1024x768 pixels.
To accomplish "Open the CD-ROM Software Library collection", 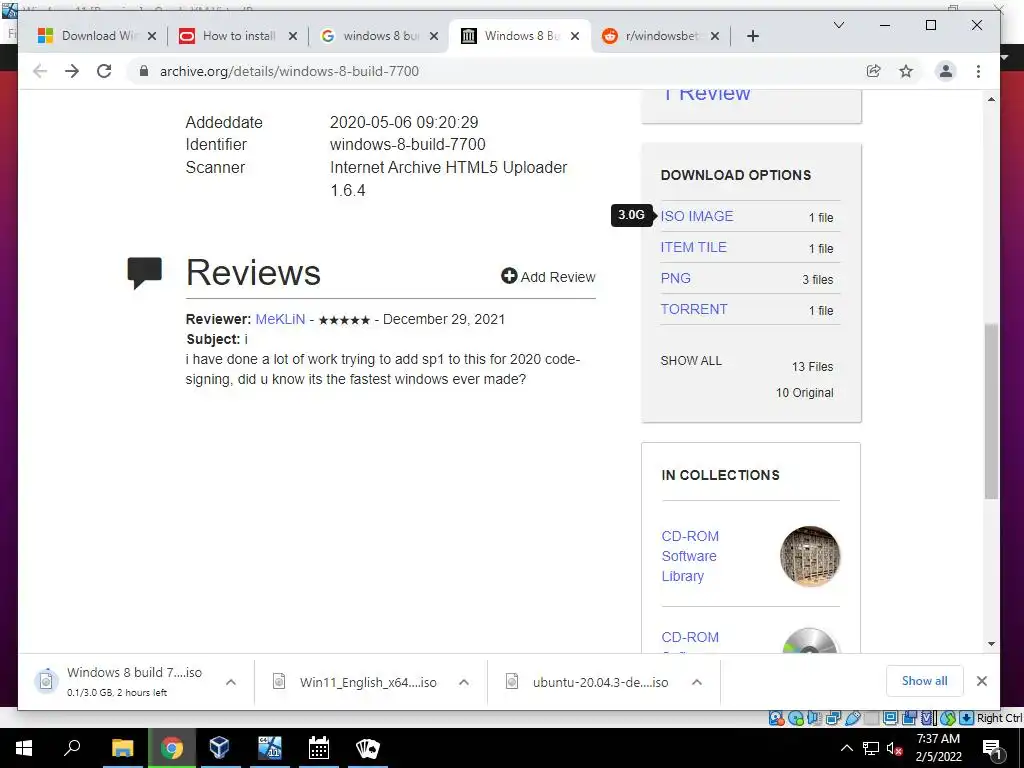I will point(690,556).
